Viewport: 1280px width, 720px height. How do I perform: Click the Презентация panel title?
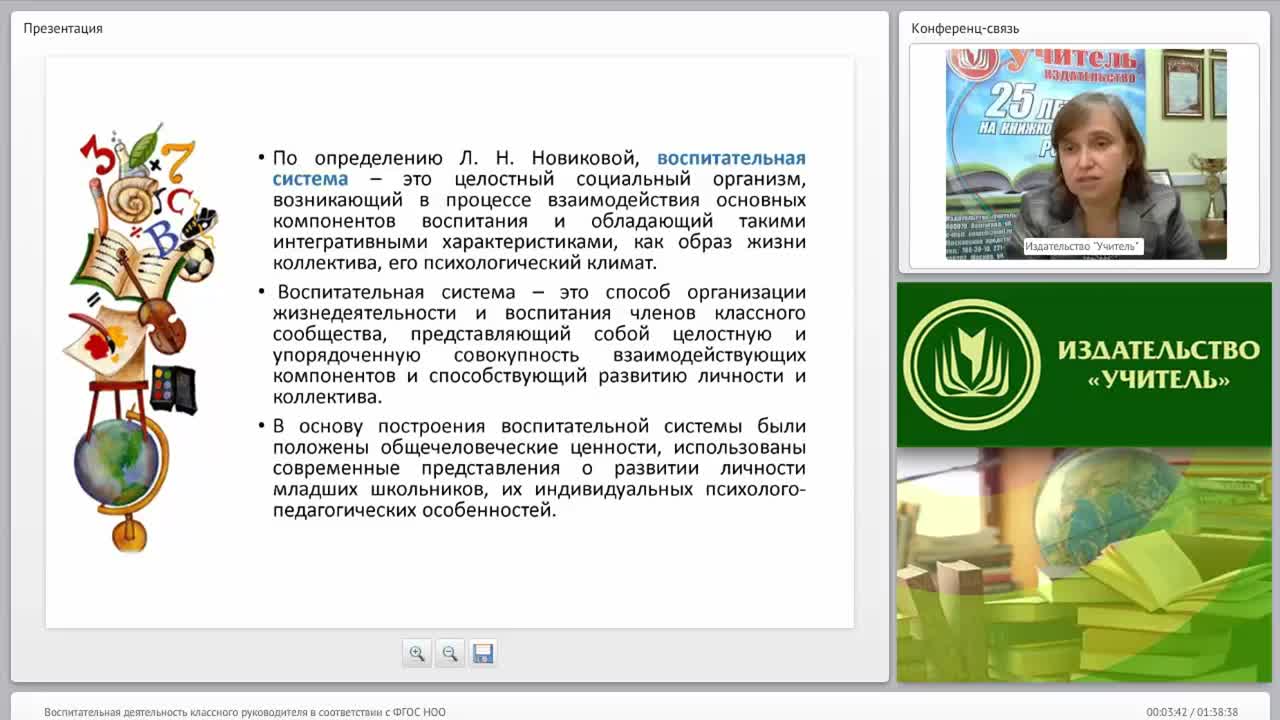pos(63,28)
